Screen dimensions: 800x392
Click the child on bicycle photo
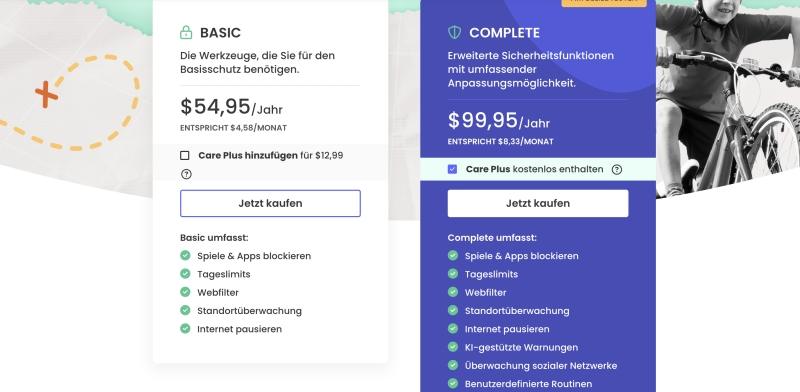click(728, 97)
